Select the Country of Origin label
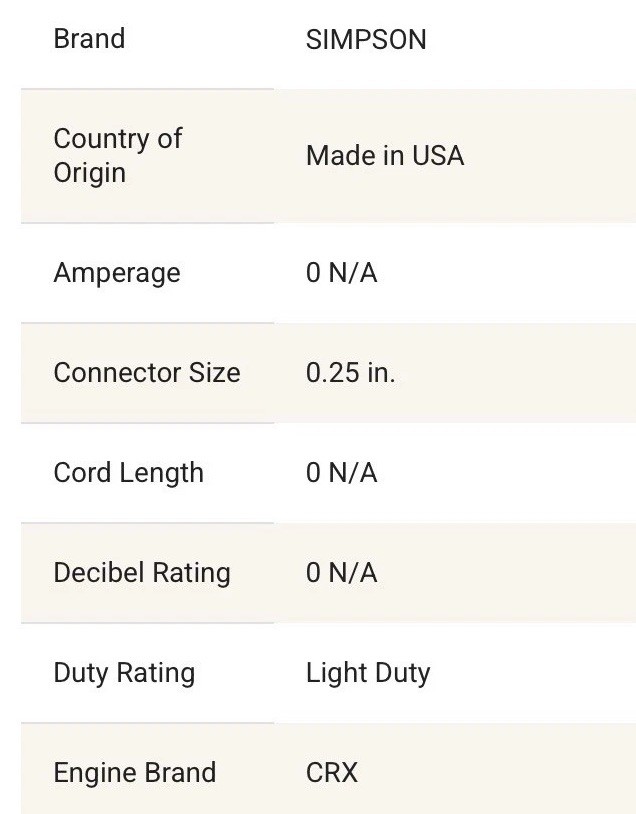Image resolution: width=636 pixels, height=814 pixels. tap(118, 156)
